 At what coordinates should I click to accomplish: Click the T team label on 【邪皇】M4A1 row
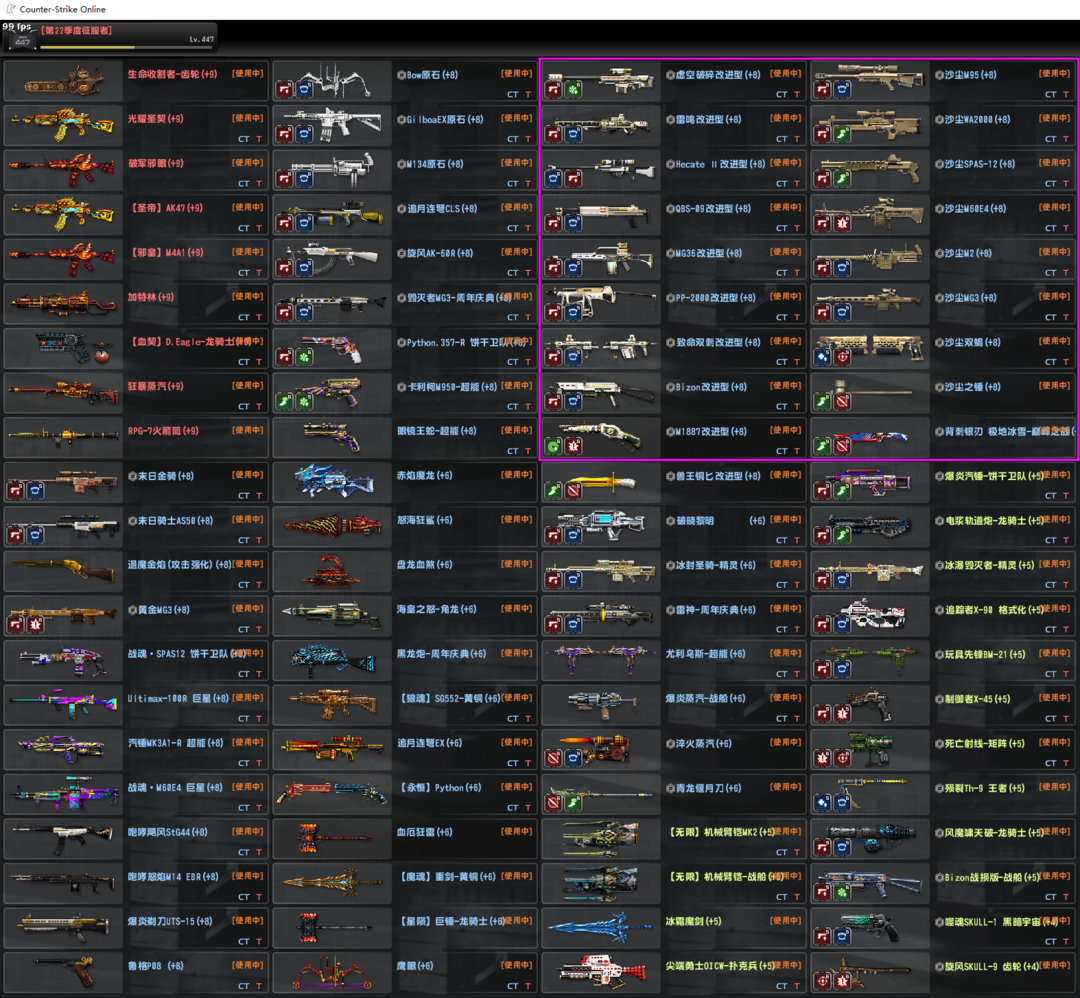click(x=259, y=273)
